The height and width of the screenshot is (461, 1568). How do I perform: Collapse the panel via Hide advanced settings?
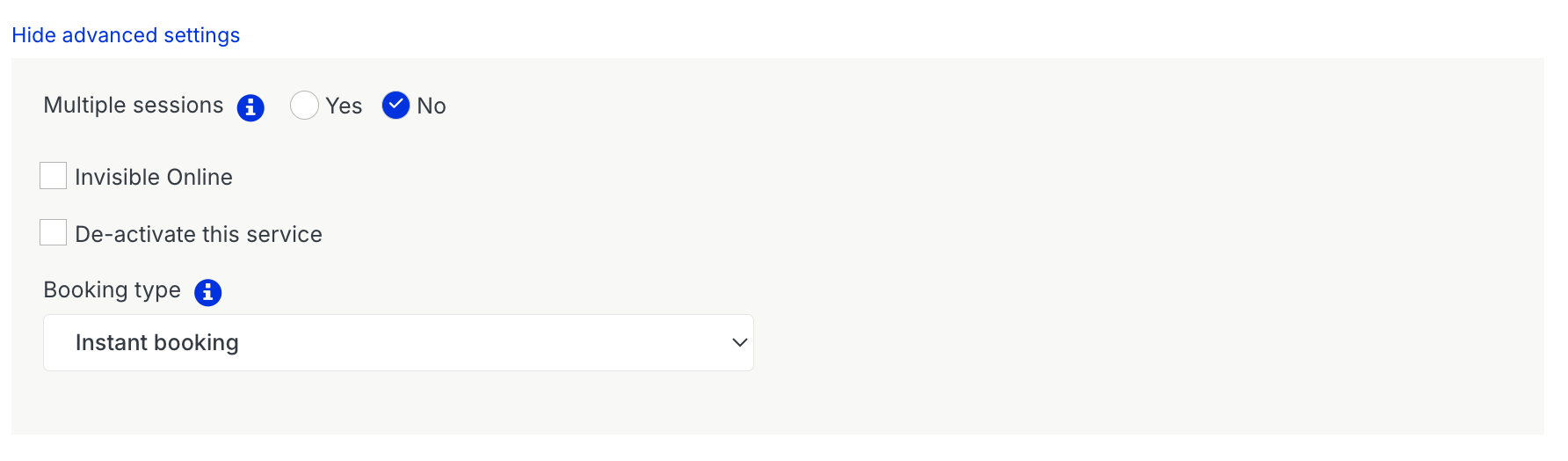tap(126, 35)
